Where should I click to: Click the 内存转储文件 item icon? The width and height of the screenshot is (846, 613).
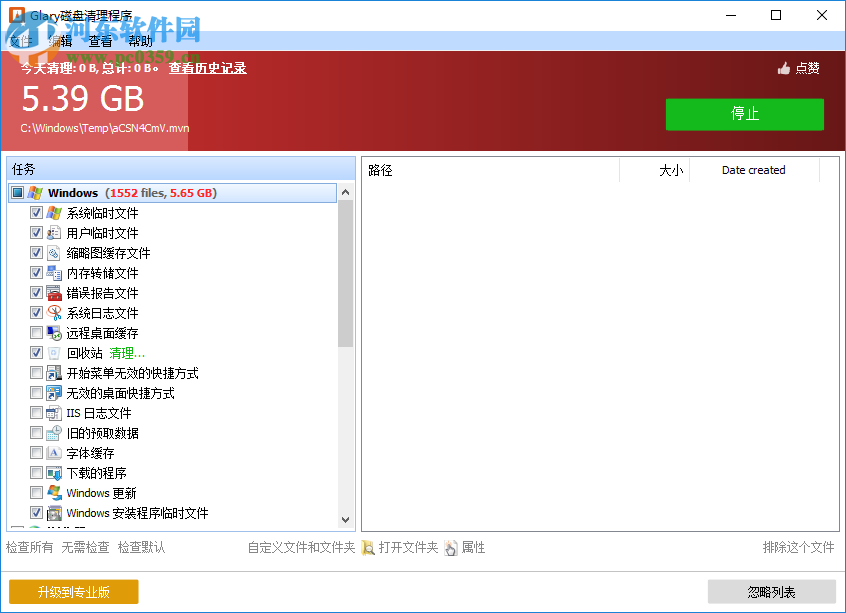pyautogui.click(x=52, y=272)
